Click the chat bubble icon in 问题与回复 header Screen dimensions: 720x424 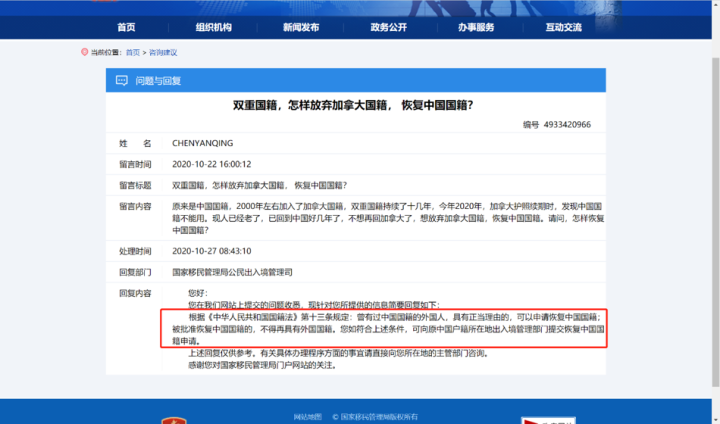[122, 80]
